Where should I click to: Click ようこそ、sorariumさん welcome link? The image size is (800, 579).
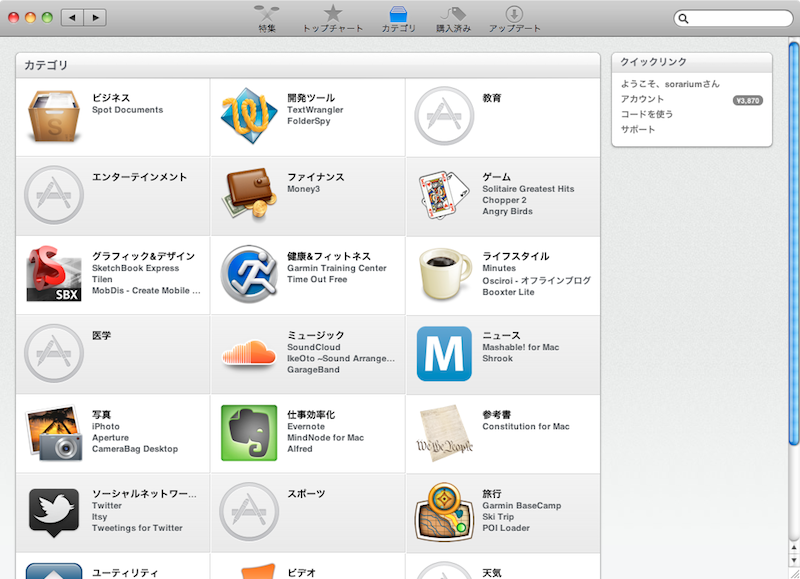click(x=670, y=84)
